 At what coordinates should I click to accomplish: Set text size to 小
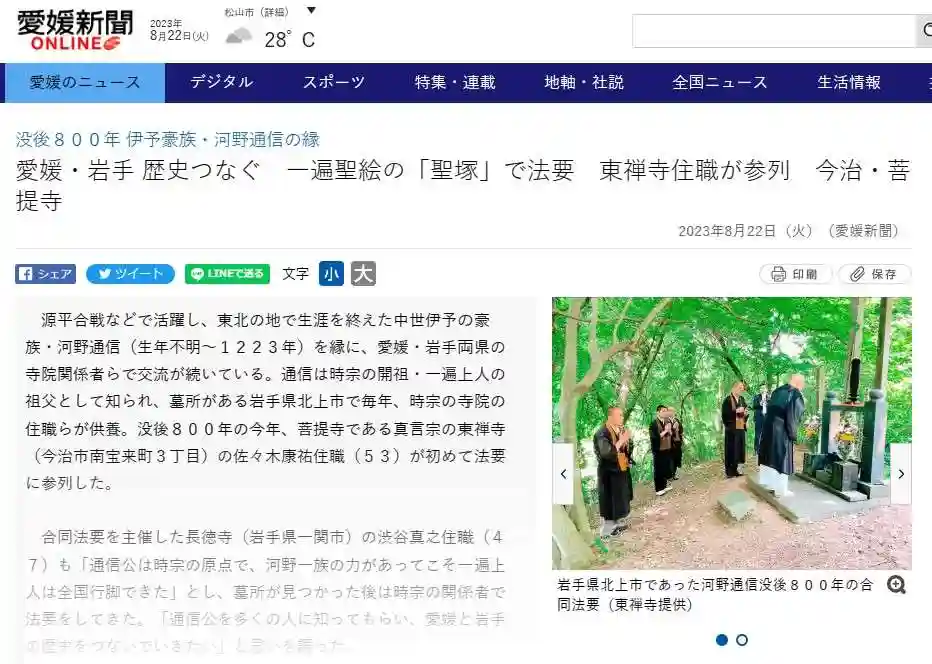click(x=331, y=273)
